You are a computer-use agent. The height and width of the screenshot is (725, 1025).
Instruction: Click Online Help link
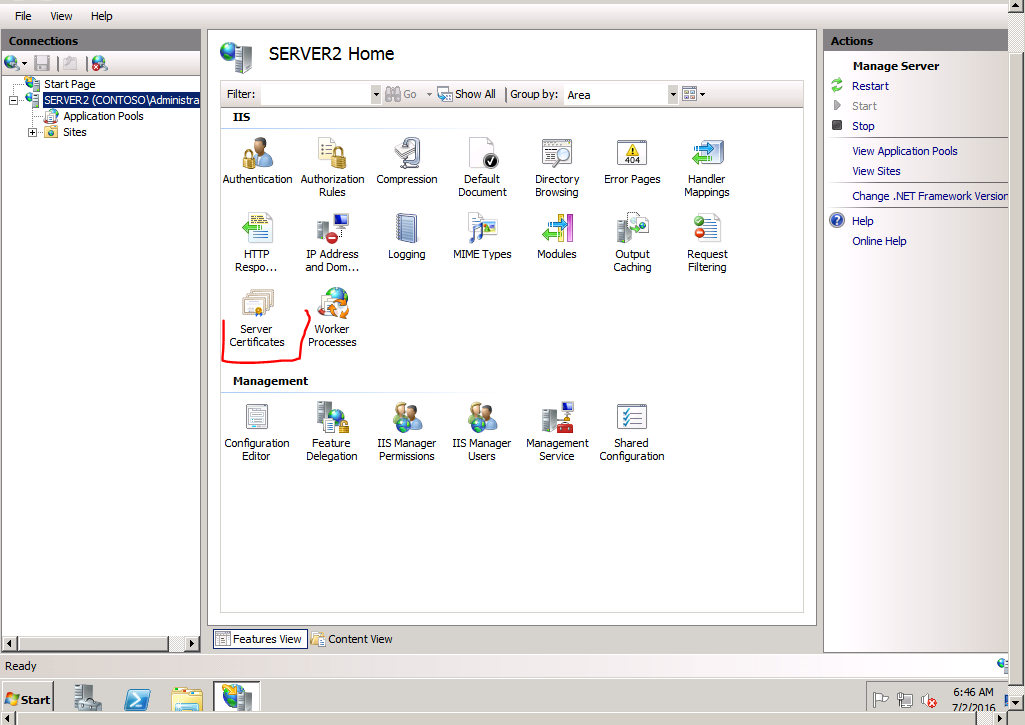879,241
